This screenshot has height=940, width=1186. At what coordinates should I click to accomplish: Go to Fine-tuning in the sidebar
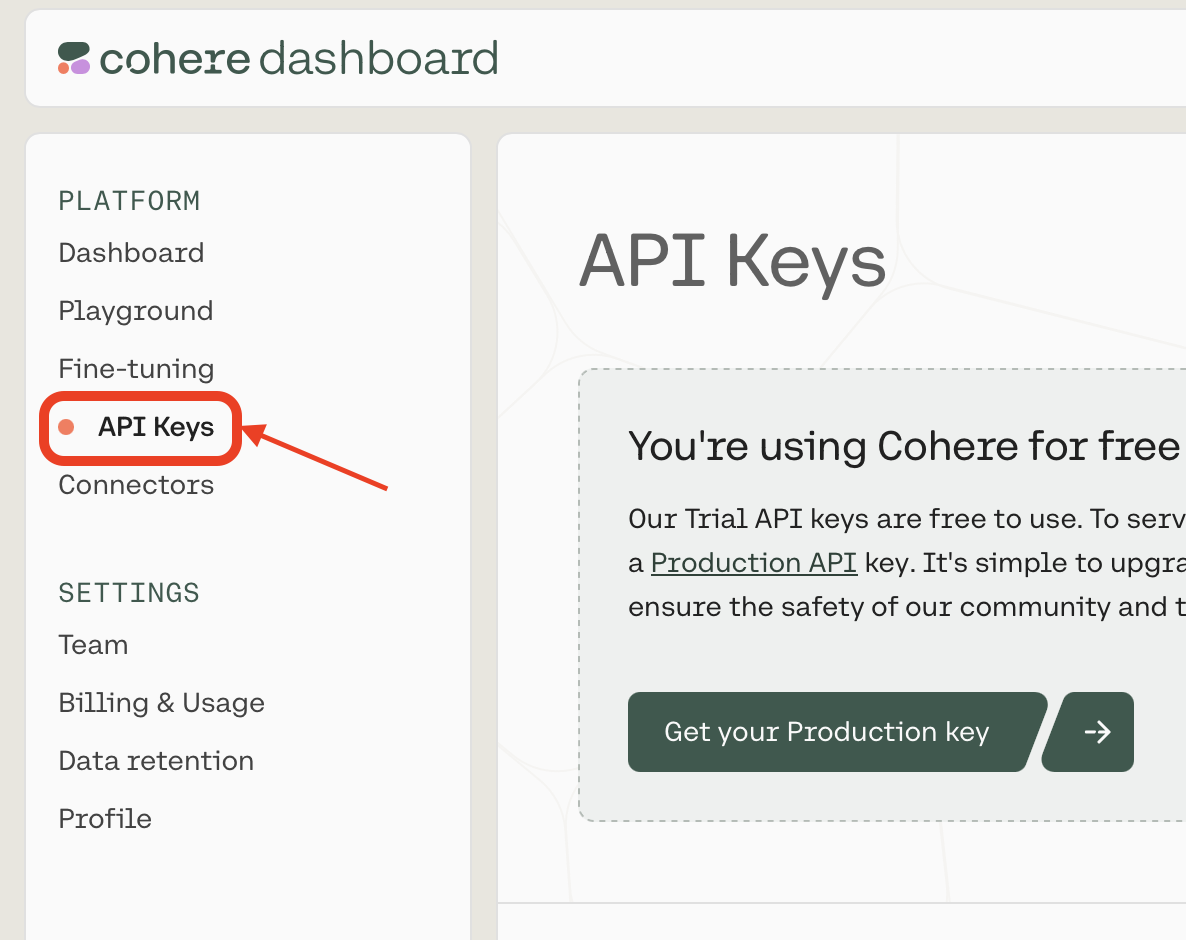point(137,369)
